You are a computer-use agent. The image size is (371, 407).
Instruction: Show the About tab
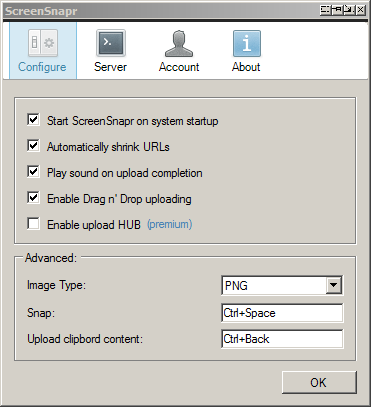pos(246,51)
